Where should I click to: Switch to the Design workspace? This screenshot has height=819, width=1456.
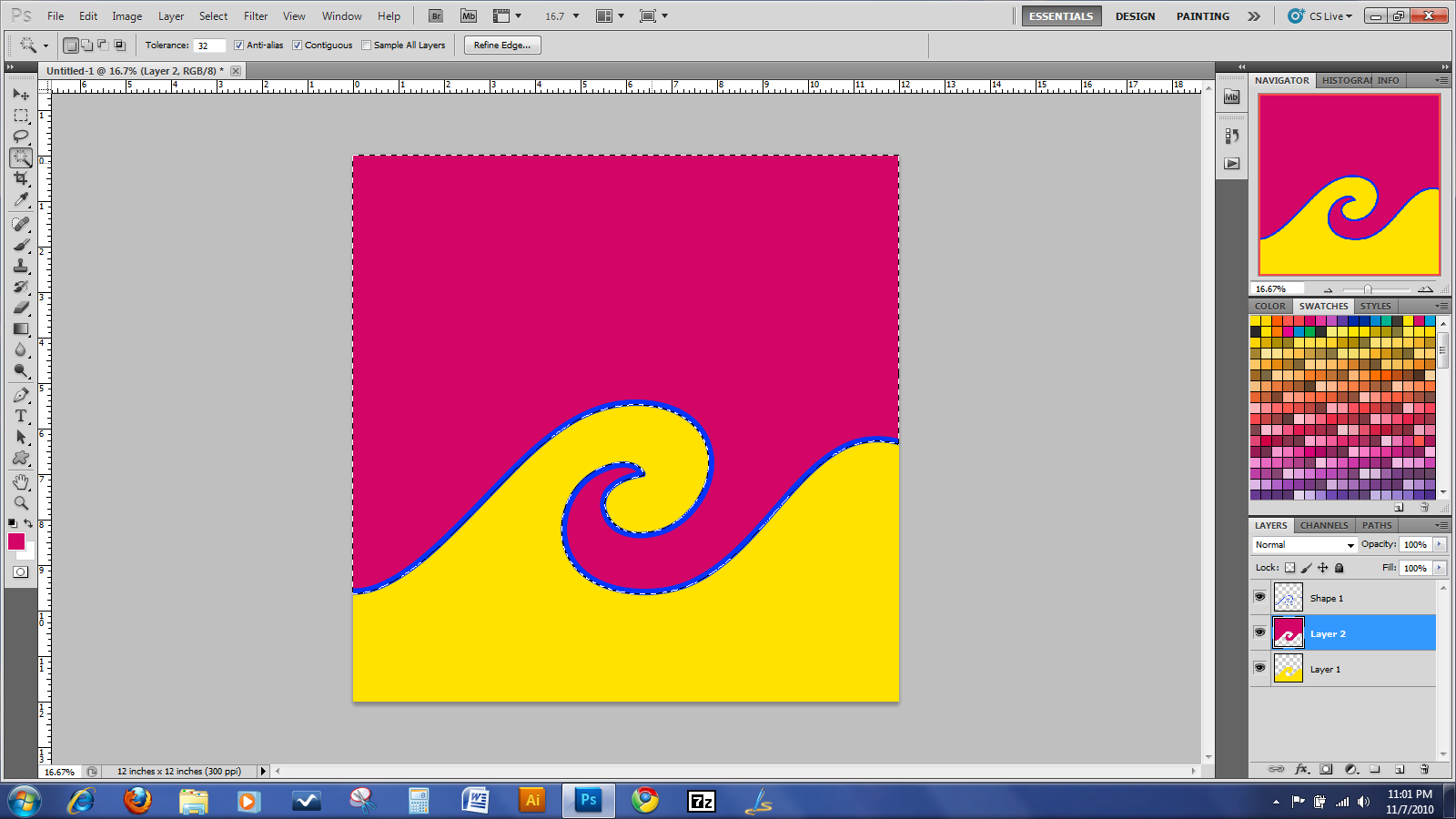coord(1135,16)
